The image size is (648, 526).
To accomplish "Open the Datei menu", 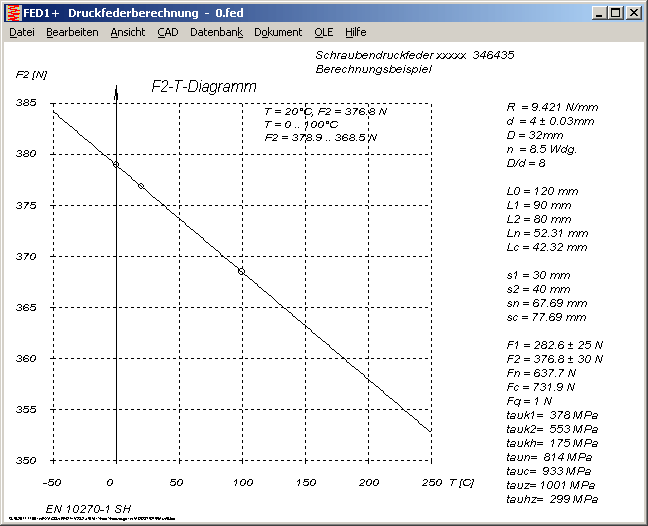I will pyautogui.click(x=21, y=32).
